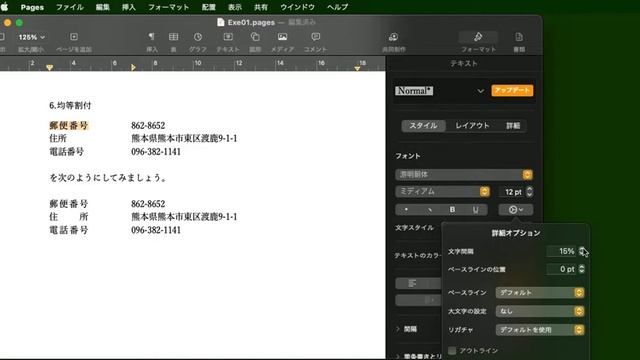Open the Pages menu
This screenshot has width=640, height=360.
pyautogui.click(x=32, y=7)
